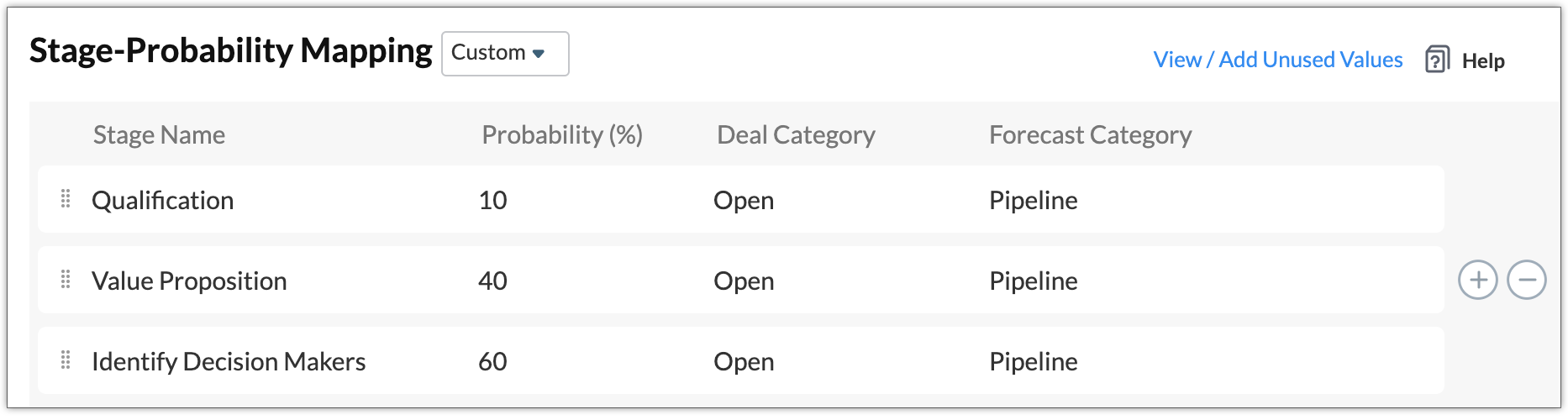Click the plus icon to add a stage
This screenshot has width=1568, height=420.
coord(1477,281)
